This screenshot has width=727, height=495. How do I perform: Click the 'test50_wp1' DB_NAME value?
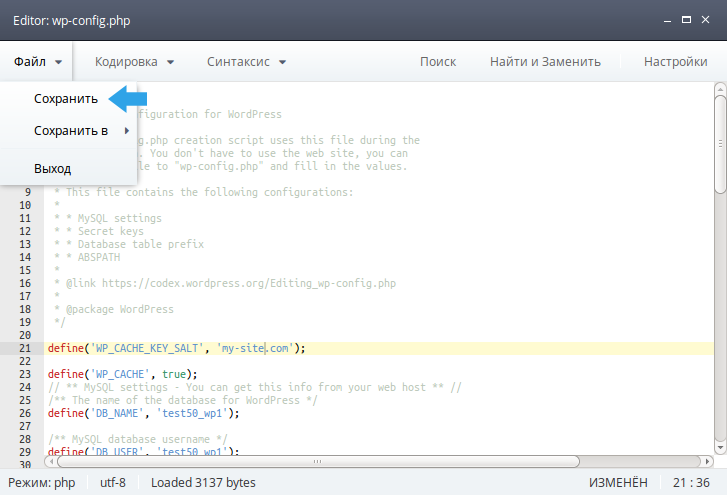(x=192, y=413)
